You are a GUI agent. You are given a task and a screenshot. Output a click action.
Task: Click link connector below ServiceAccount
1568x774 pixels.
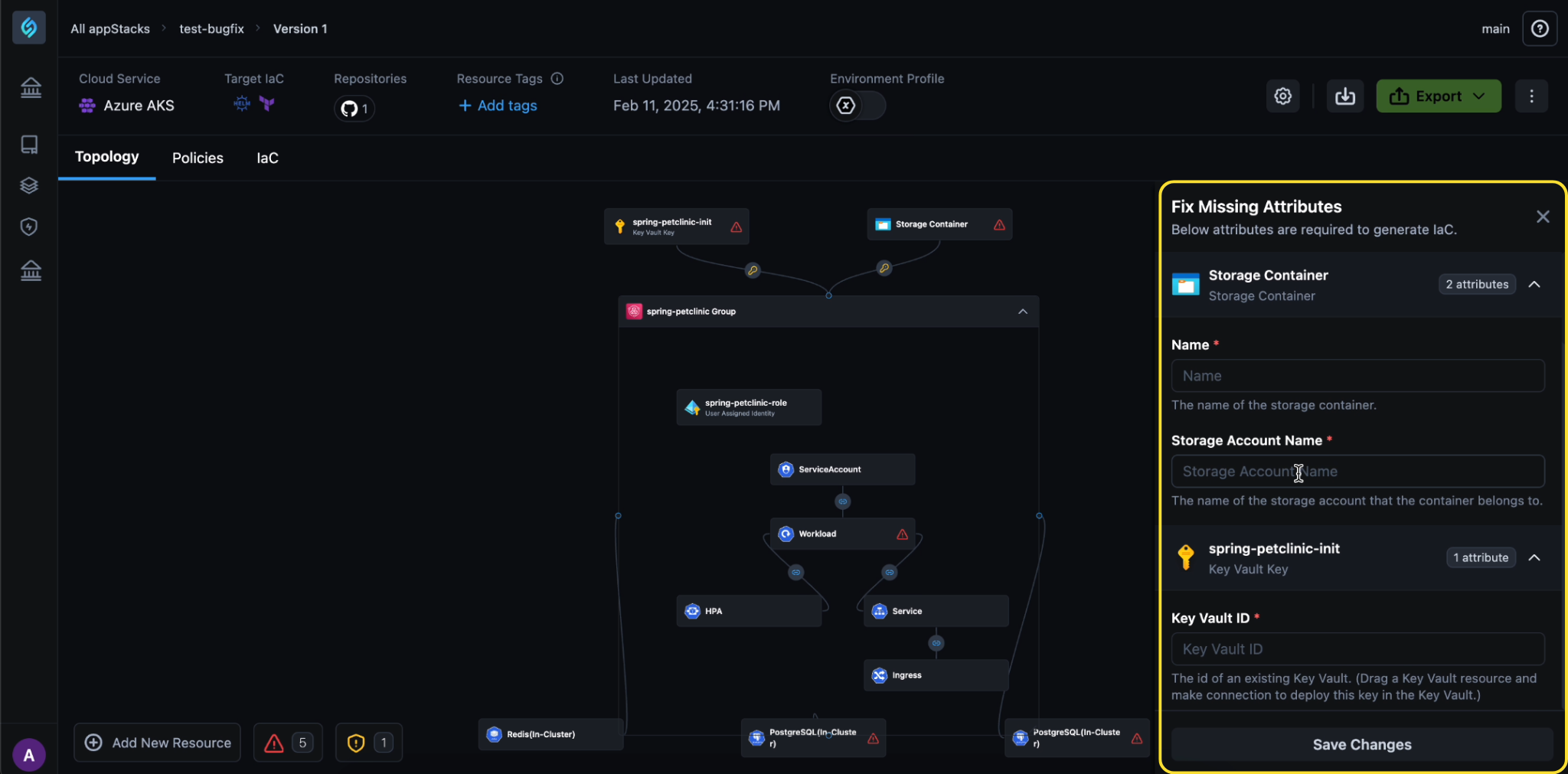[843, 501]
